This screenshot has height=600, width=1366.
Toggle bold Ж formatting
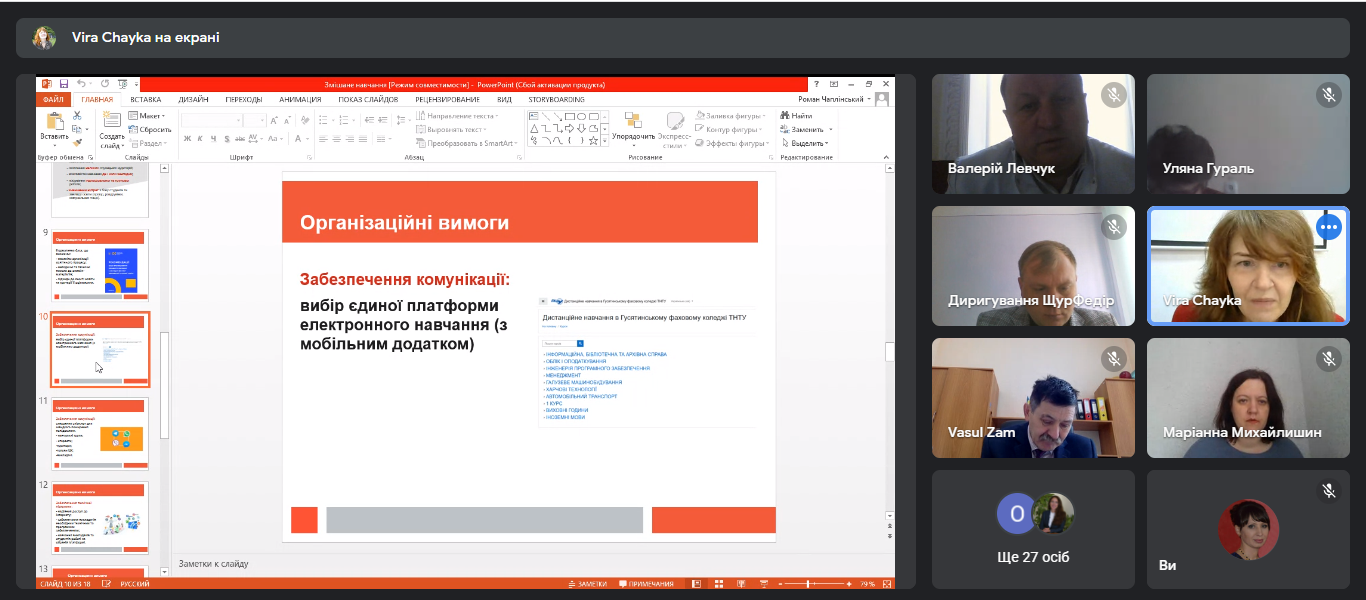pyautogui.click(x=187, y=139)
